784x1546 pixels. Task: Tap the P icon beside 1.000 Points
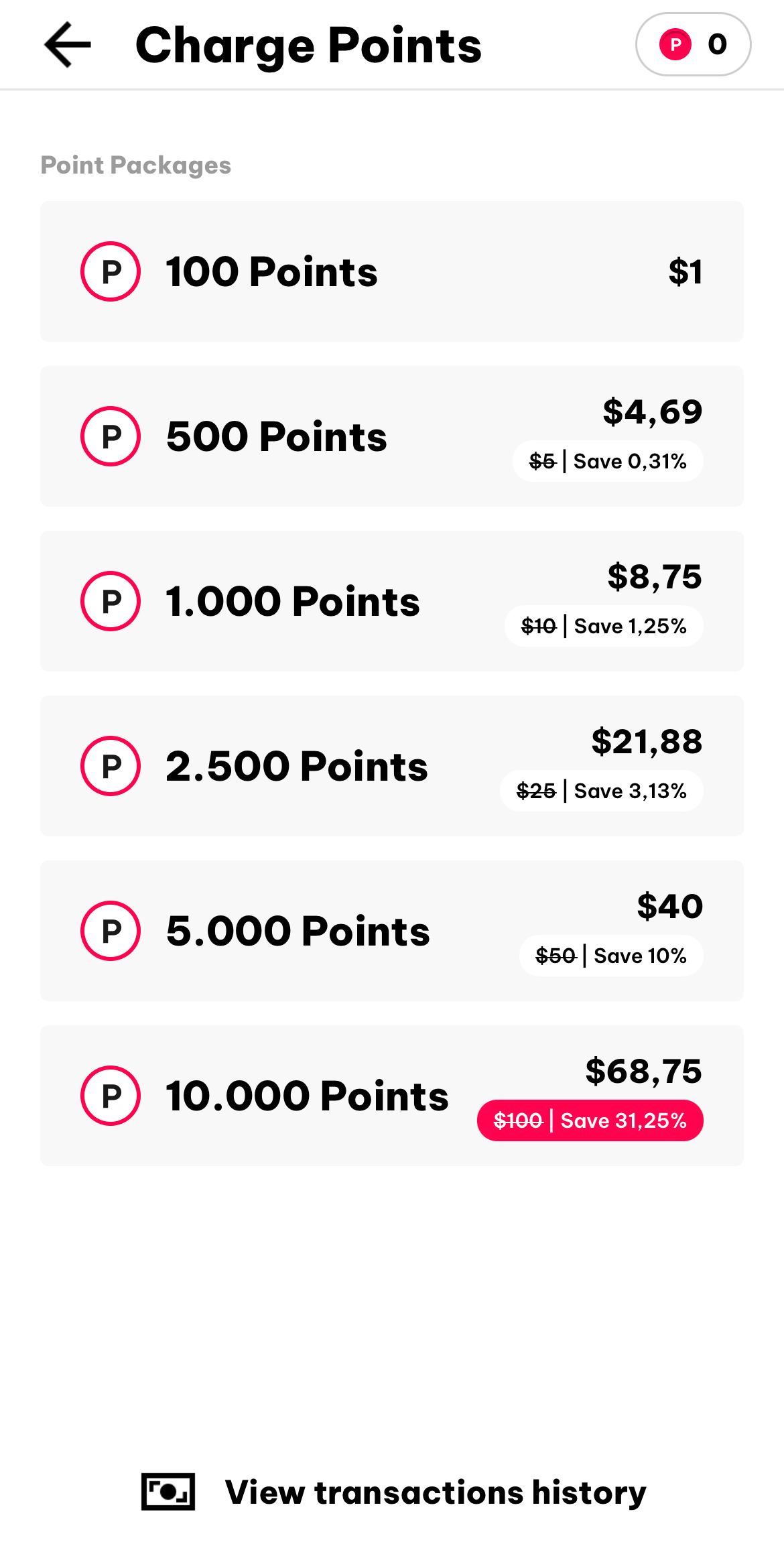coord(111,601)
